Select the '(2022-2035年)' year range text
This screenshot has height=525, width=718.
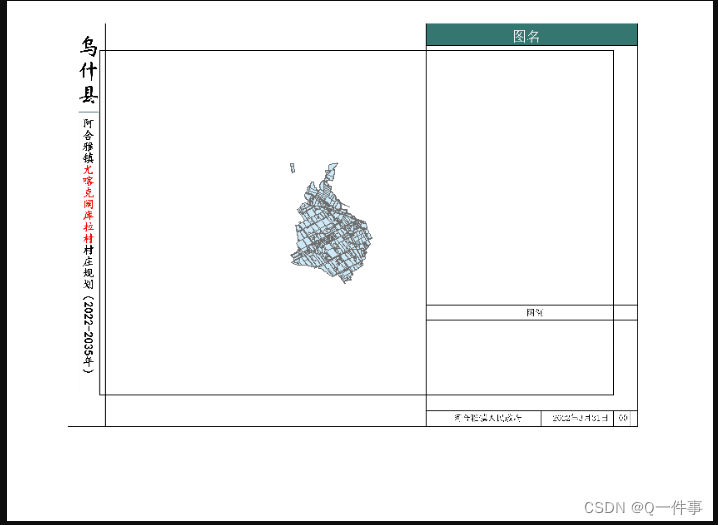point(88,335)
